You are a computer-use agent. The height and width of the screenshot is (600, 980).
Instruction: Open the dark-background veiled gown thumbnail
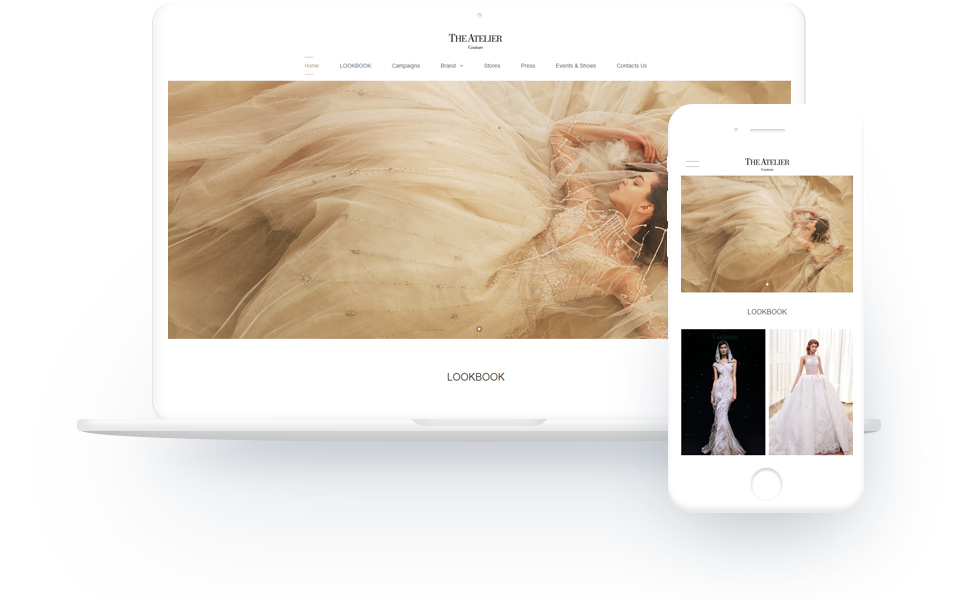tap(723, 392)
